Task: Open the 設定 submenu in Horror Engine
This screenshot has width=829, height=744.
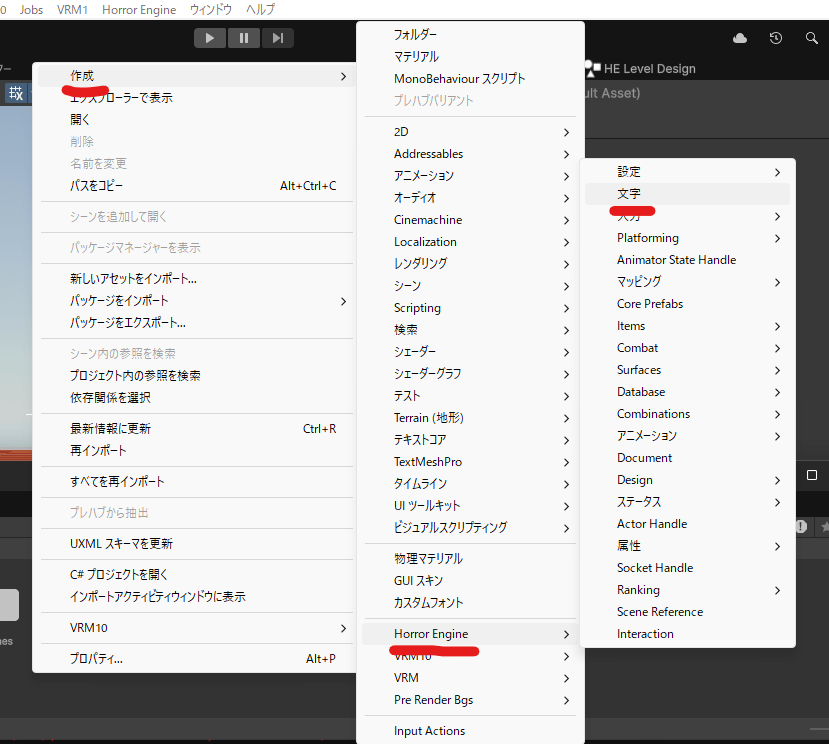Action: click(687, 172)
